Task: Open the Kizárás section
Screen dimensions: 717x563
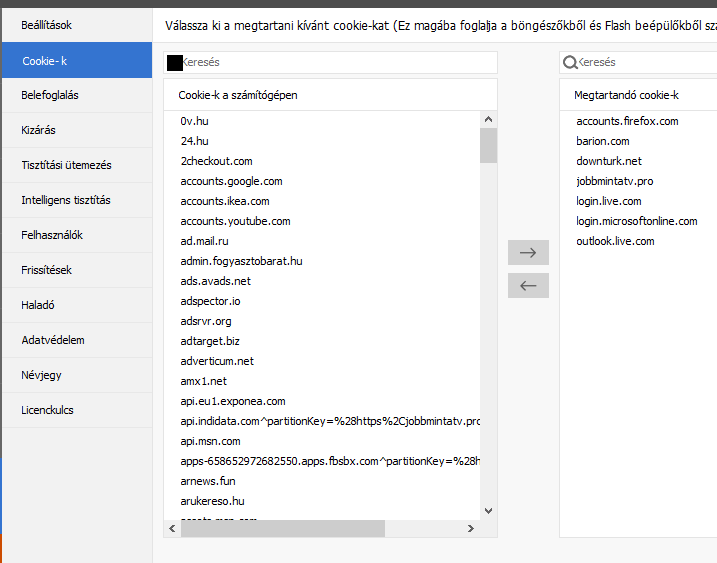Action: [x=77, y=130]
